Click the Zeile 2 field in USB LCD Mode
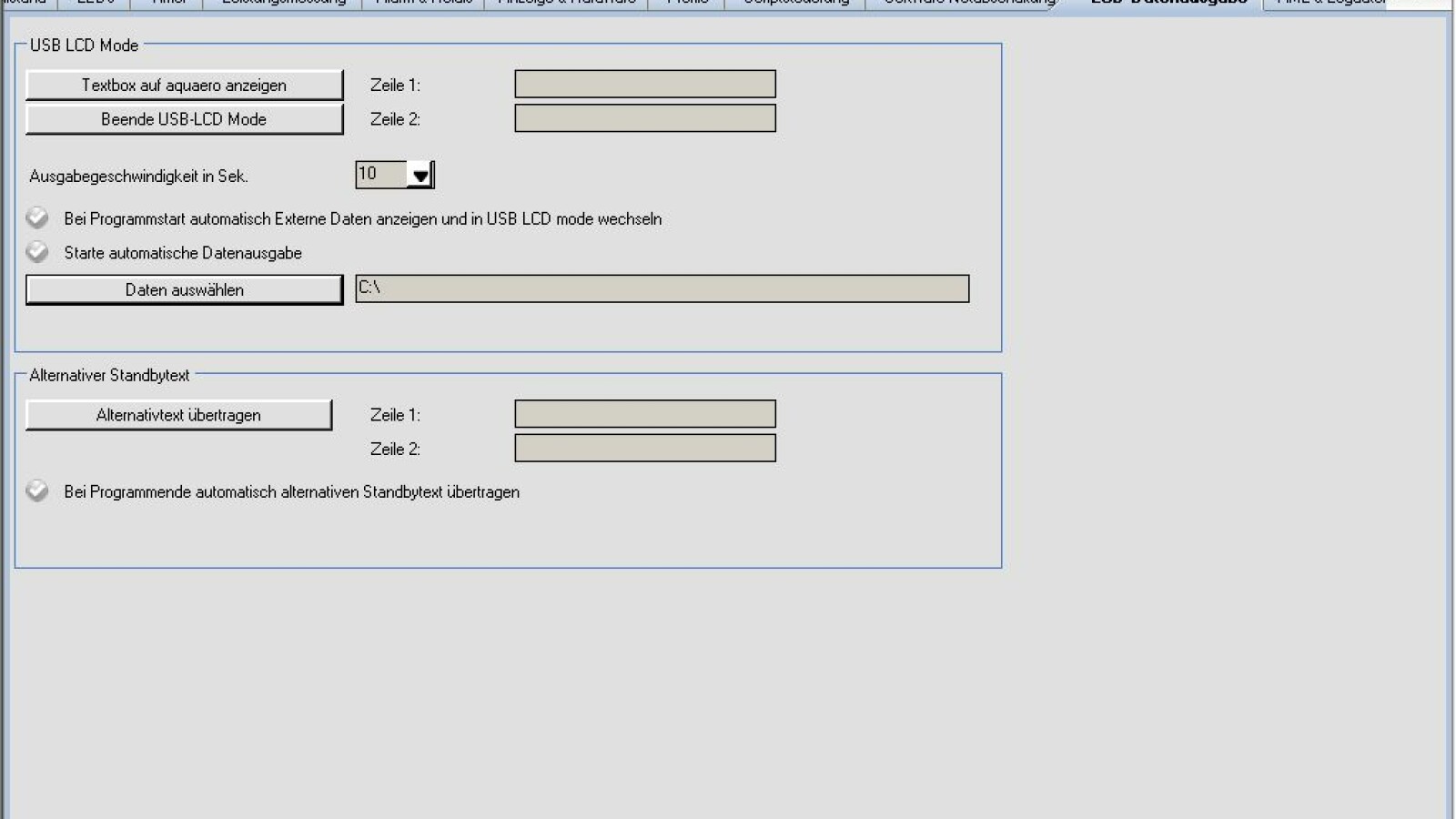 644,118
